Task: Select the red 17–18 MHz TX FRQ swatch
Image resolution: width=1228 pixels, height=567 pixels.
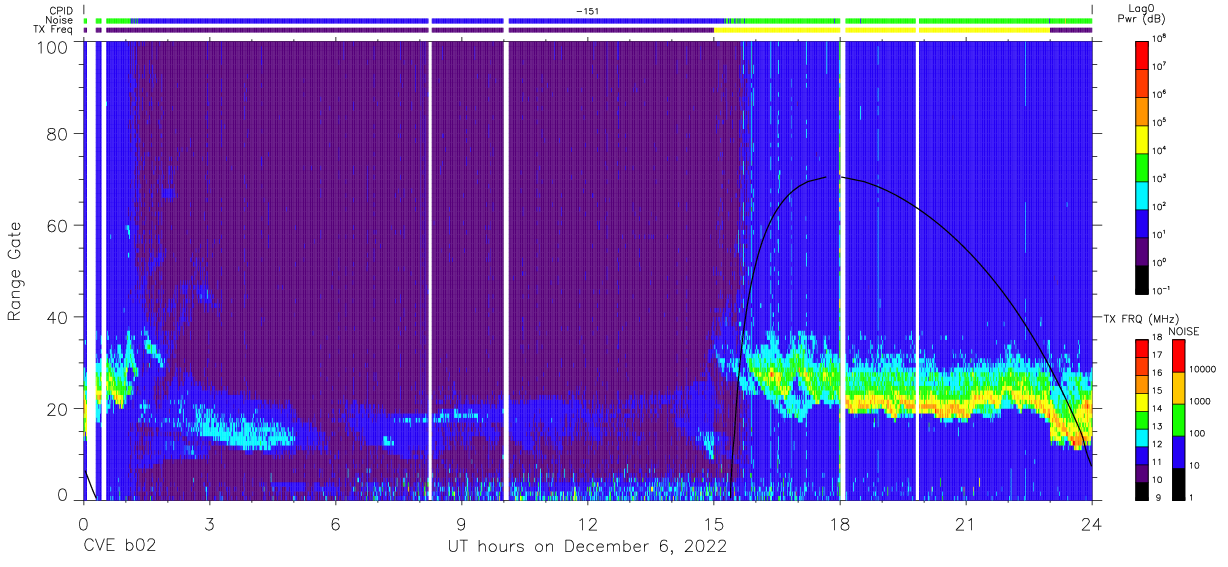Action: tap(1142, 349)
